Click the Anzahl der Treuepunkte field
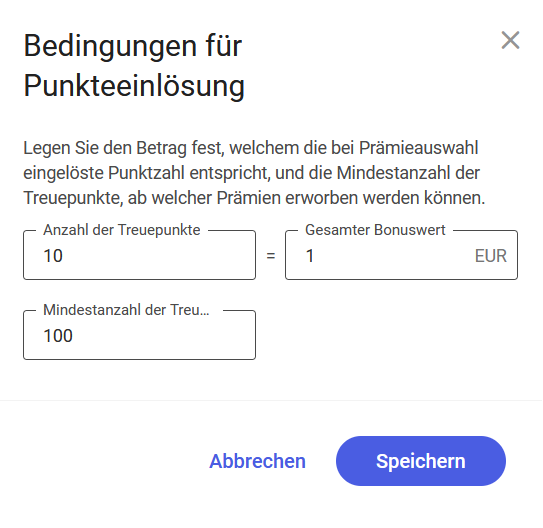This screenshot has height=528, width=543. [140, 255]
